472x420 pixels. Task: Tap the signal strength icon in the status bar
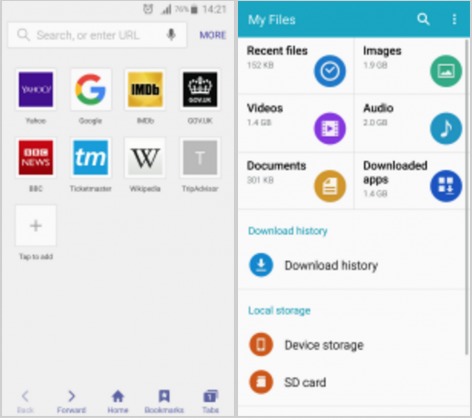(166, 10)
